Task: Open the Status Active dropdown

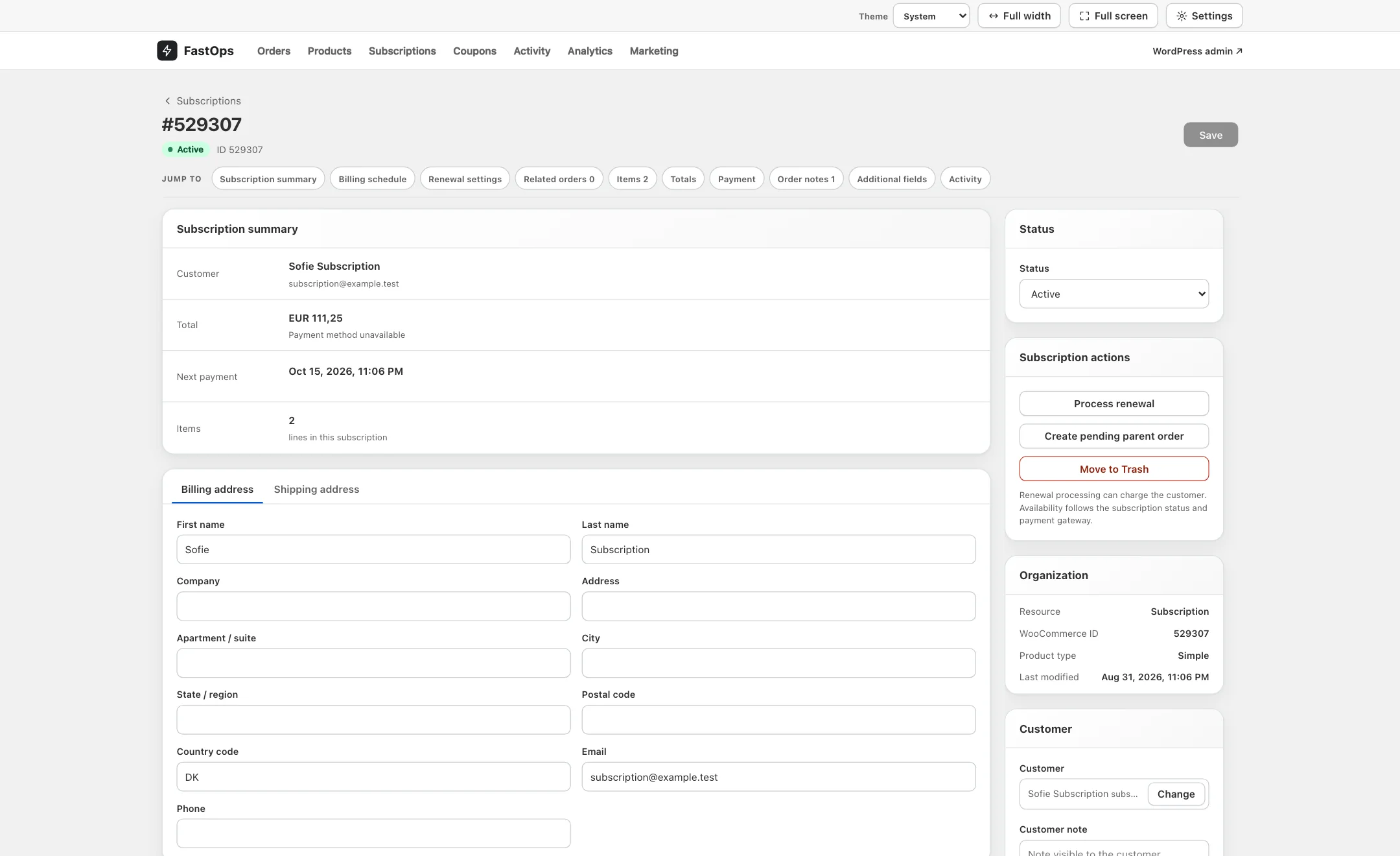Action: 1114,294
